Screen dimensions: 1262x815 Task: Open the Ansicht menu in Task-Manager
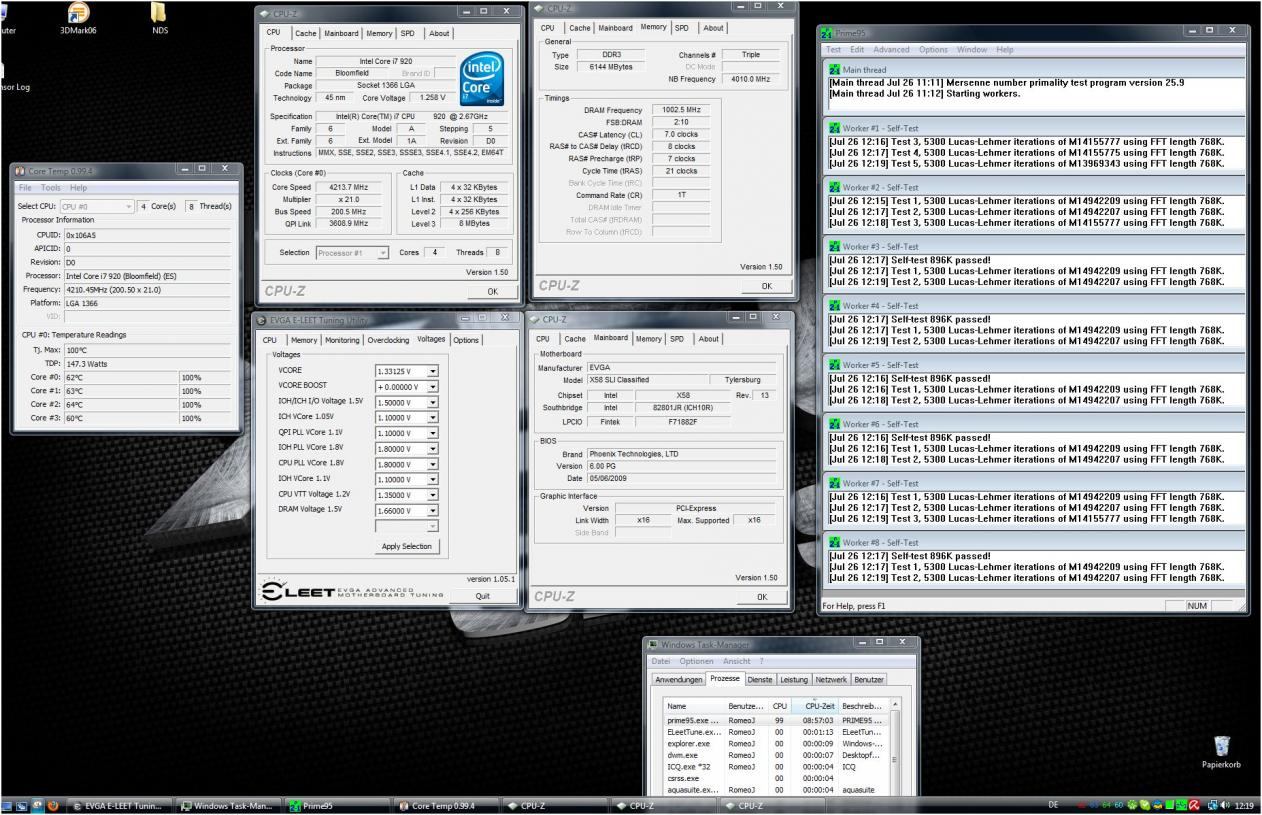[738, 661]
